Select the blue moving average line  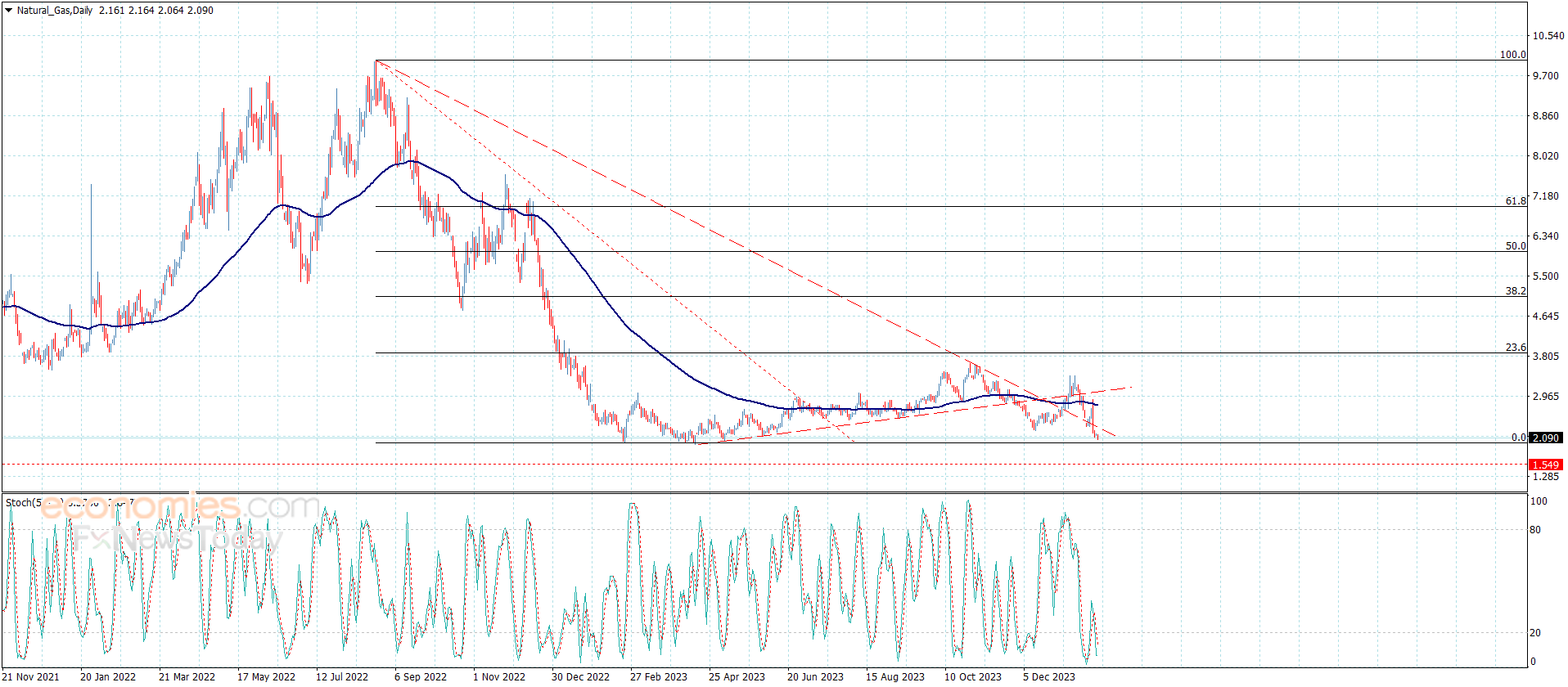coord(606,299)
